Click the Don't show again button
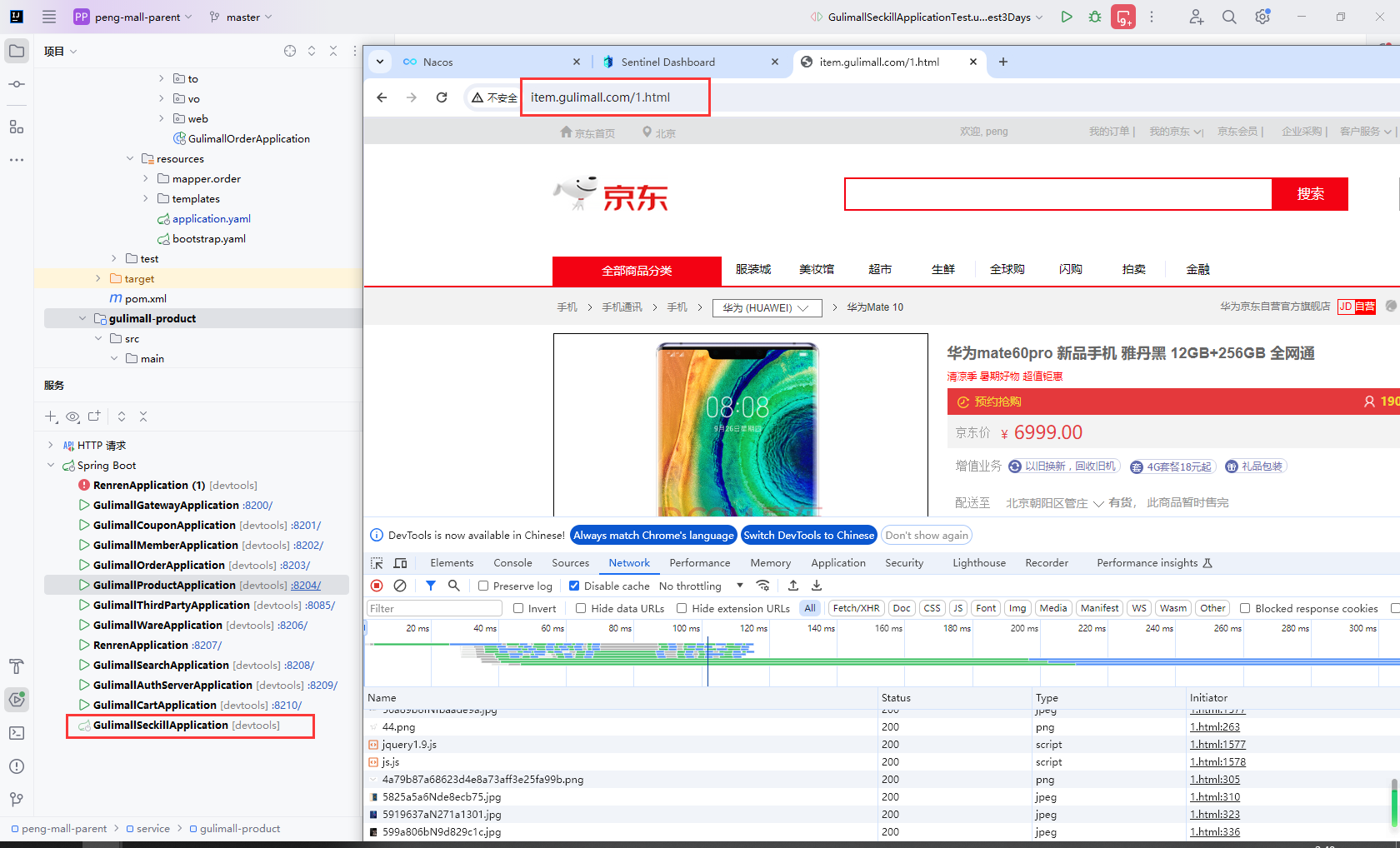Viewport: 1400px width, 848px height. pos(927,535)
